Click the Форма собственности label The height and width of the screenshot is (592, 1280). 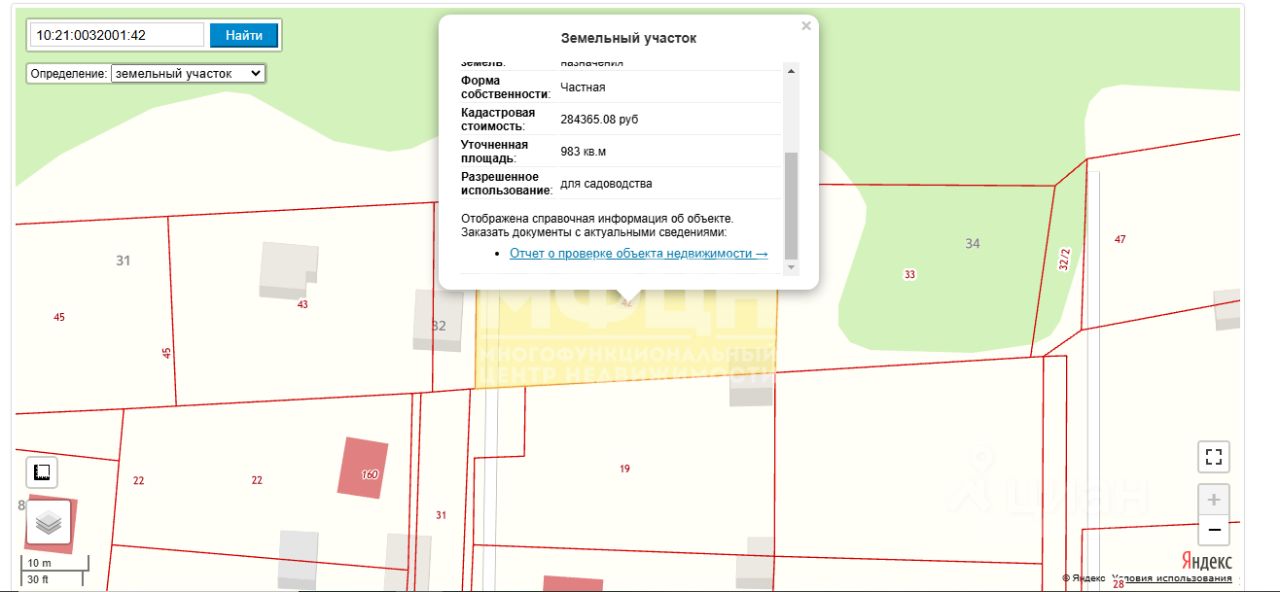[506, 87]
